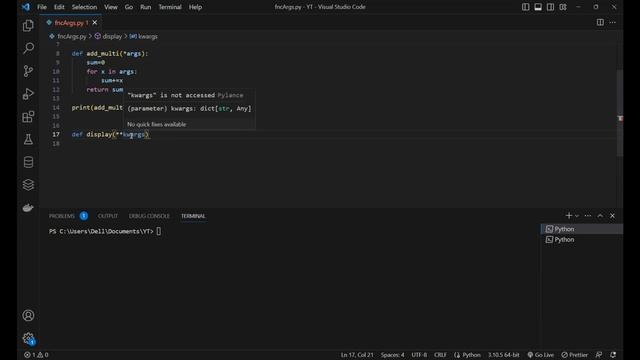
Task: Open the Source Control view
Action: pyautogui.click(x=28, y=71)
